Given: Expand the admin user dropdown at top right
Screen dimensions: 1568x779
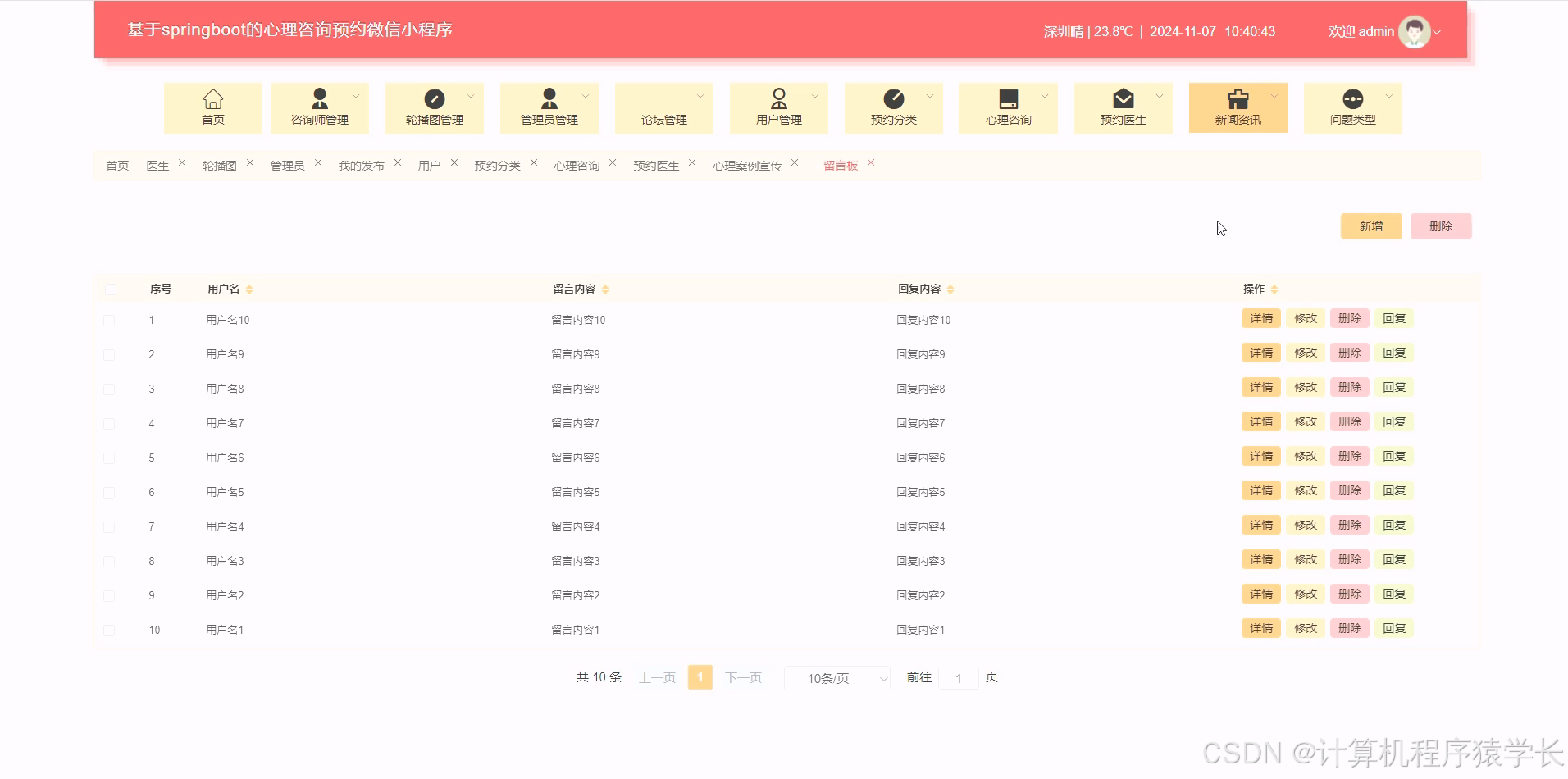Looking at the screenshot, I should click(1438, 32).
